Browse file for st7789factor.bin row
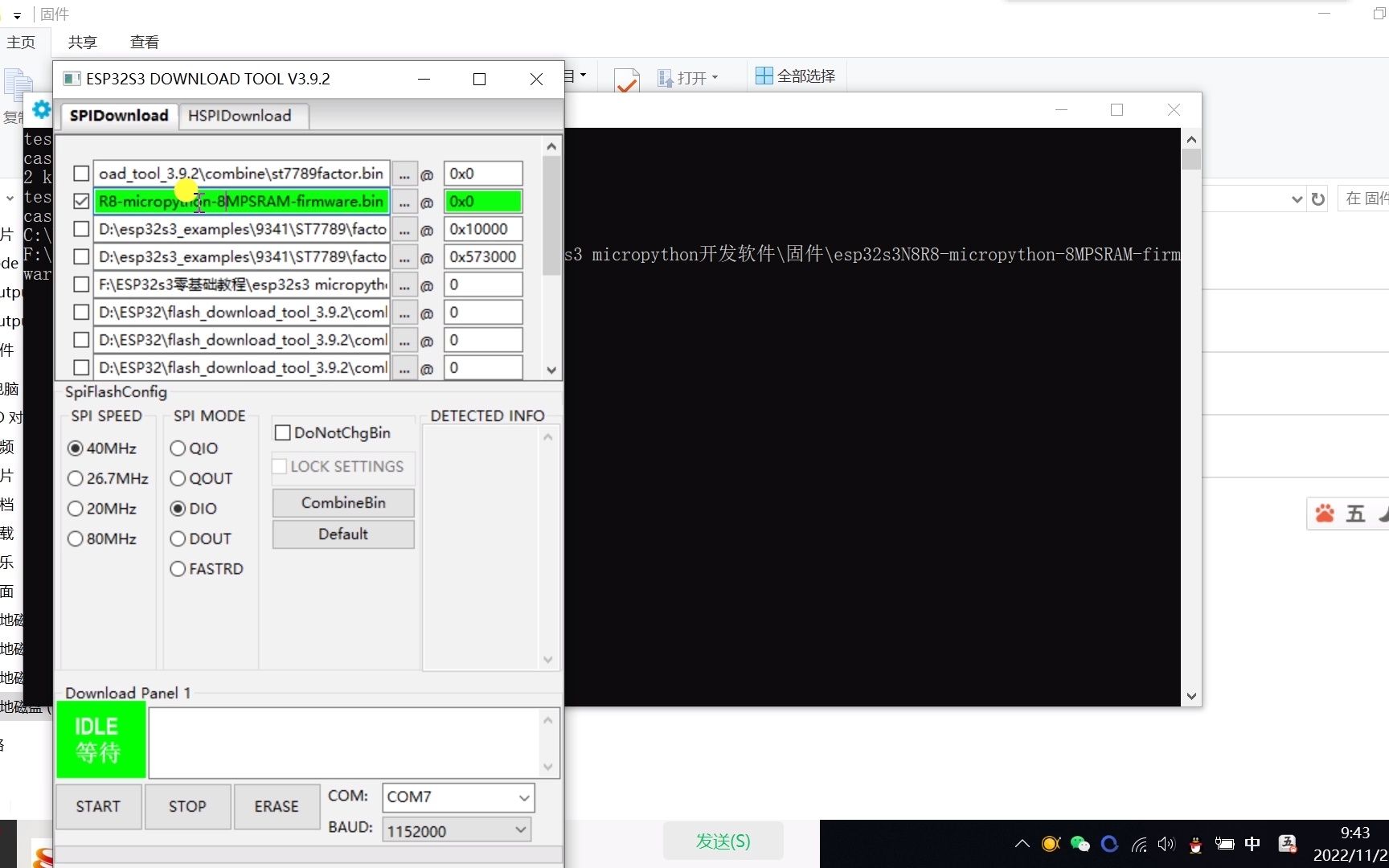 tap(404, 174)
